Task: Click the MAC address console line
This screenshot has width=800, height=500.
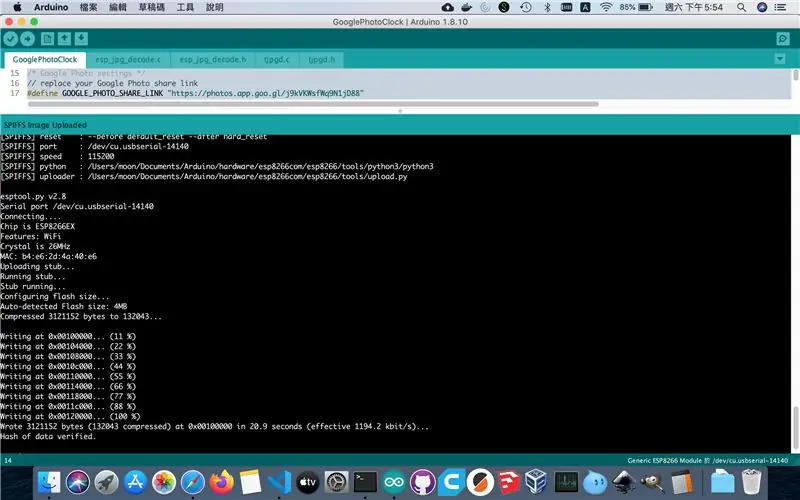Action: (48, 257)
